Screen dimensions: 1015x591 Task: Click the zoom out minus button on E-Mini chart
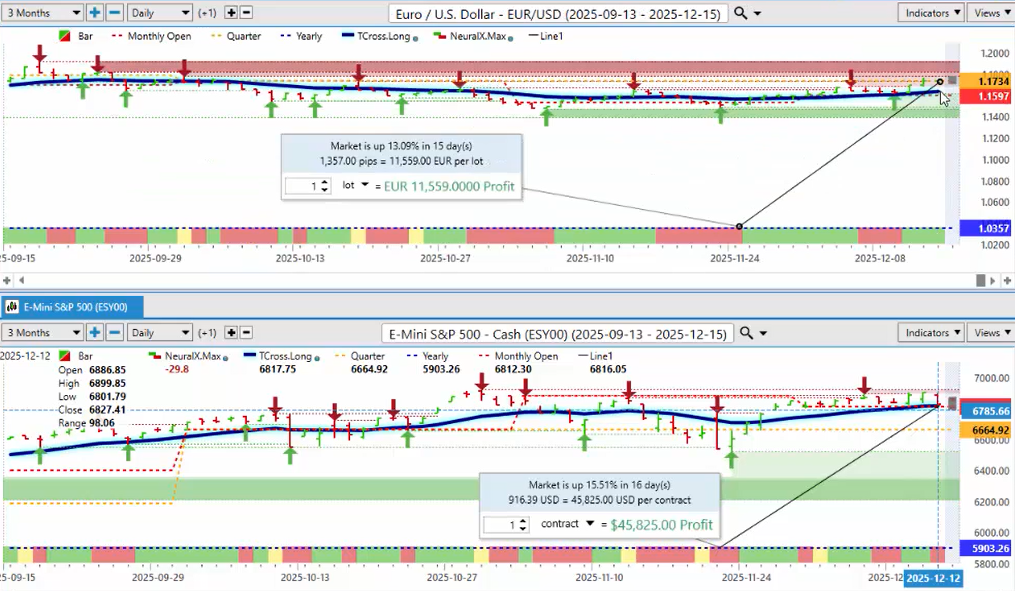coord(114,333)
